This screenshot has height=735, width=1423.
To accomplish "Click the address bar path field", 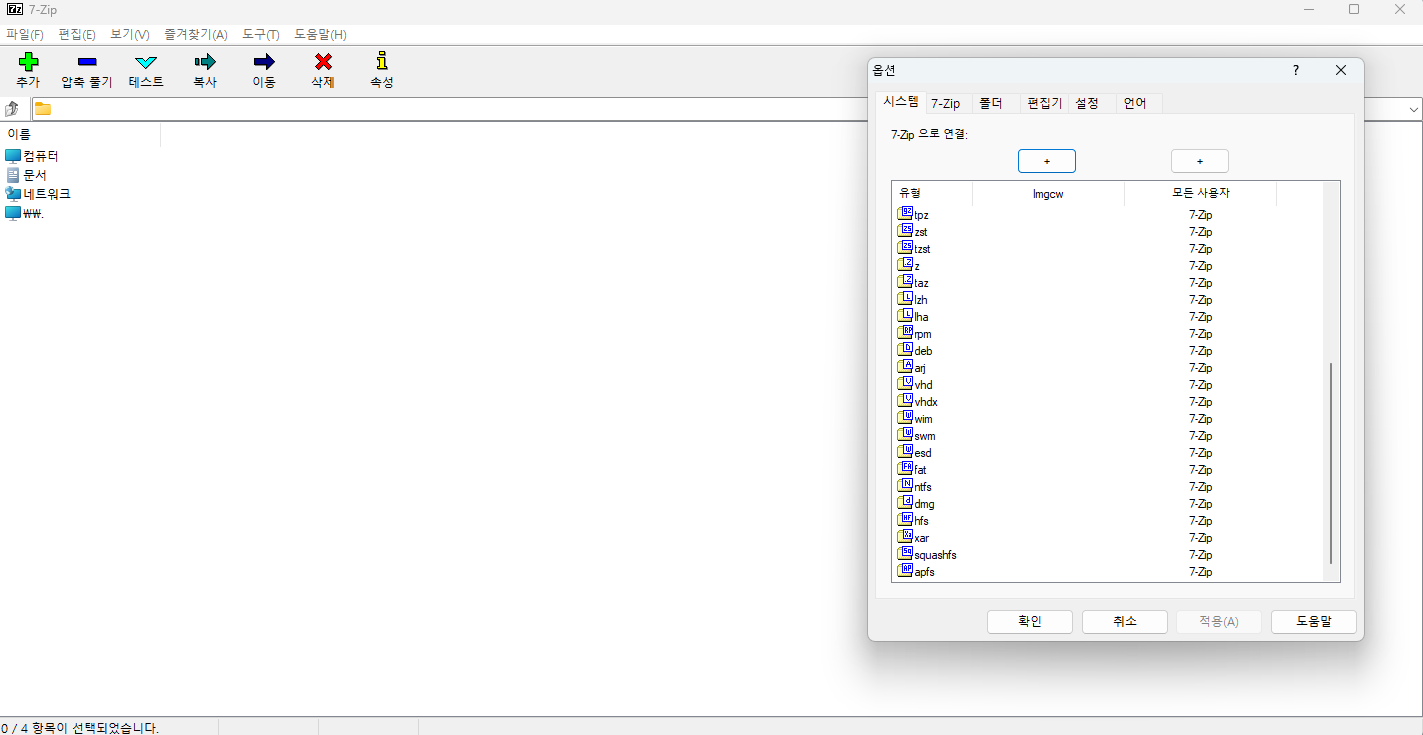I will coord(720,109).
